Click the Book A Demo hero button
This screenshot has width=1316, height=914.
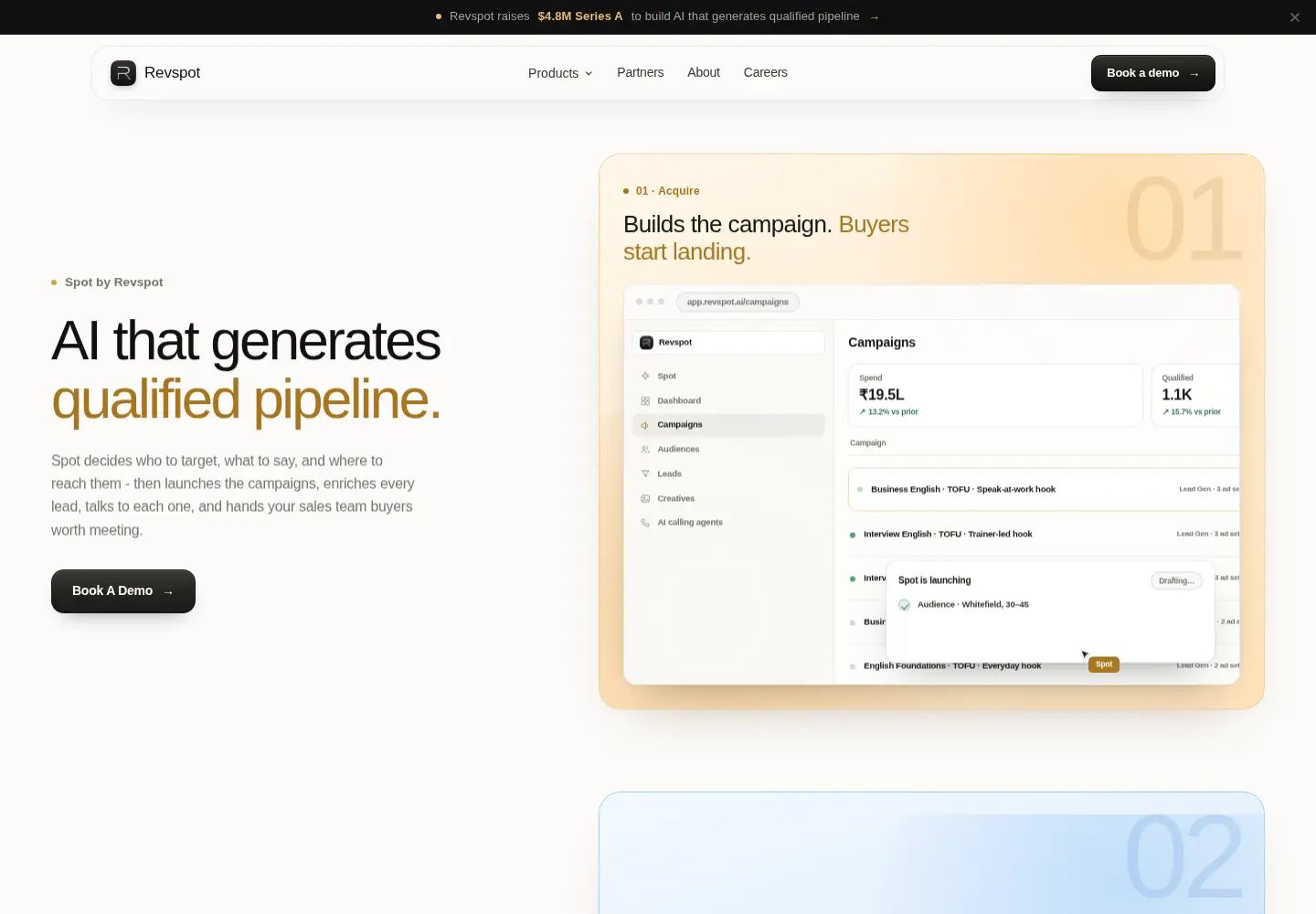click(123, 591)
